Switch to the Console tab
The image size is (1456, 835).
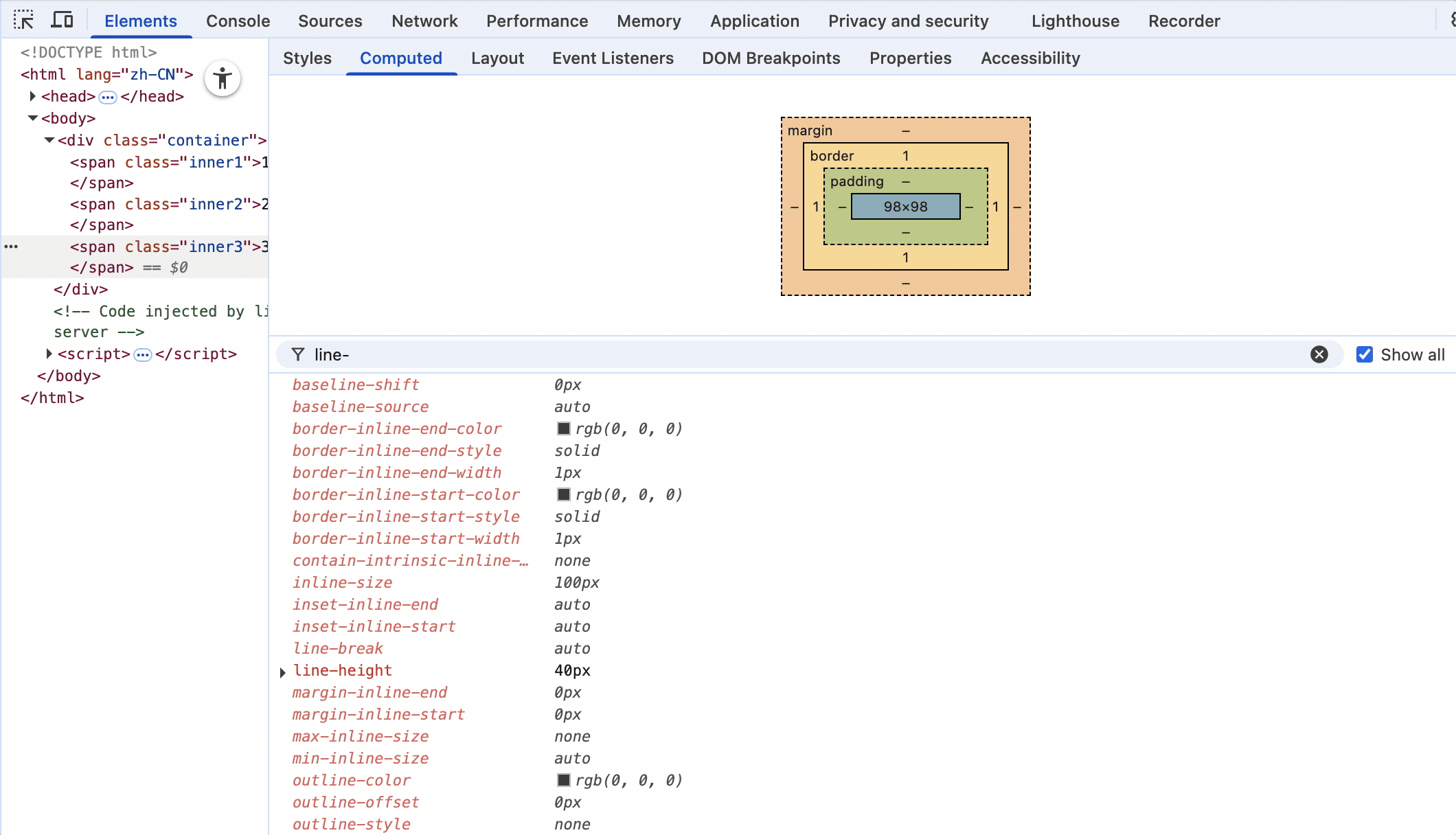point(238,21)
